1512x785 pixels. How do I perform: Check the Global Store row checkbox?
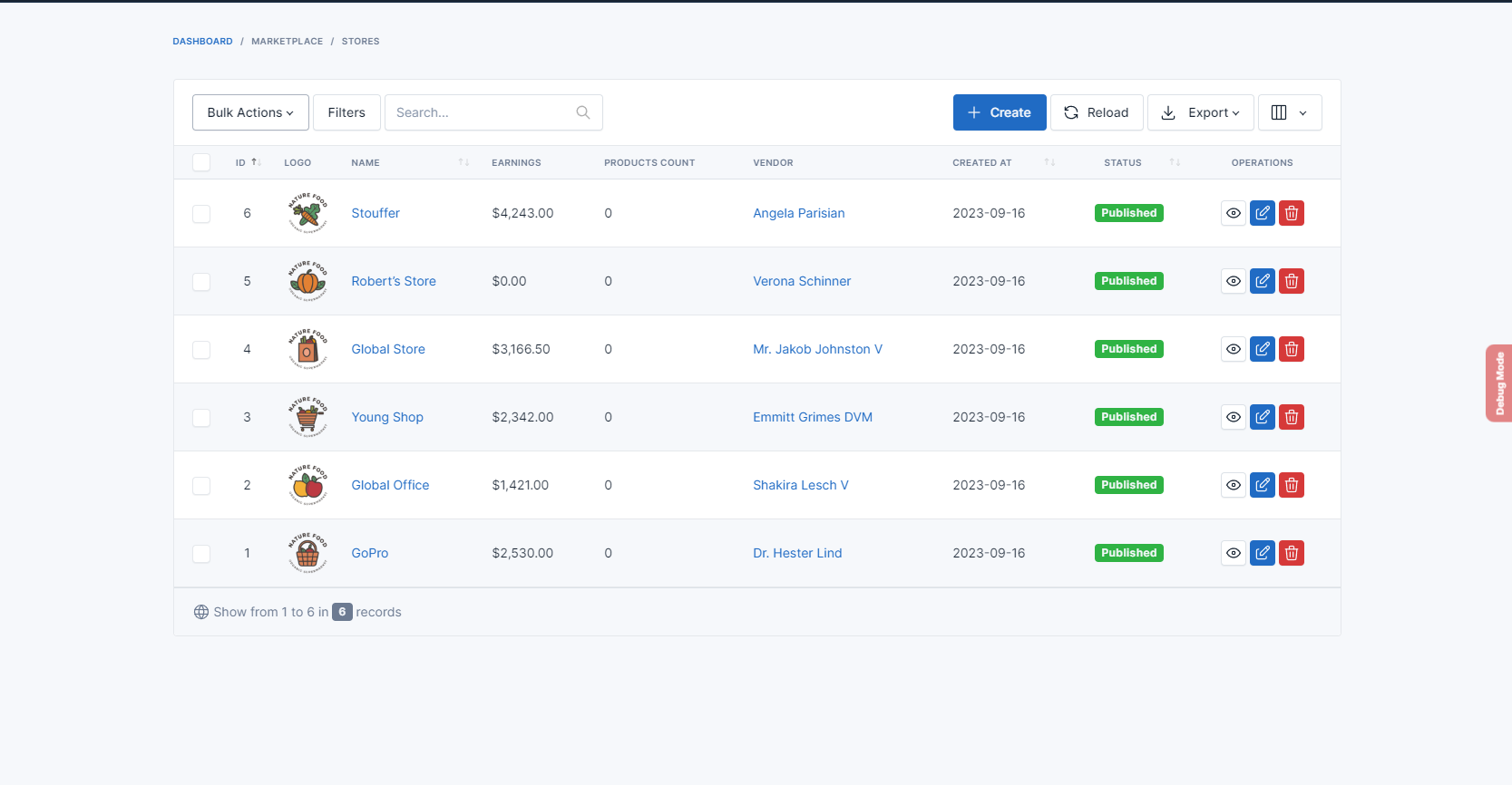click(201, 350)
